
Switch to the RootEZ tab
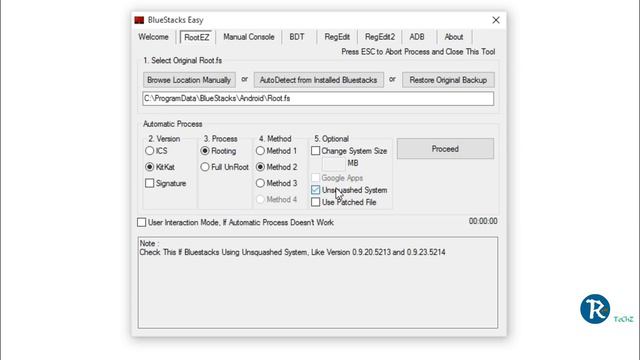pos(197,37)
